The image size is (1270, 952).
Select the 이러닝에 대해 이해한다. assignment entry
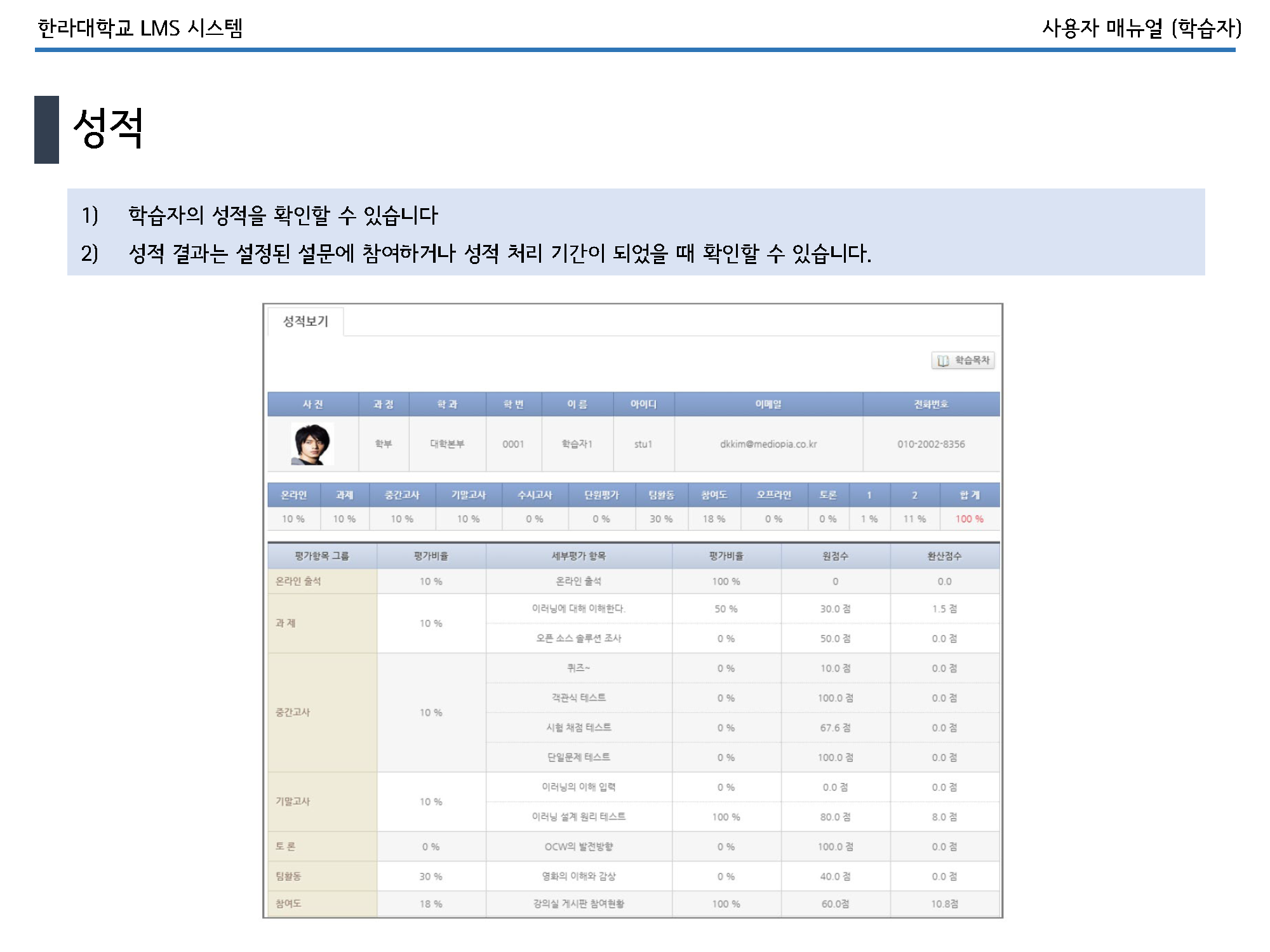click(x=578, y=609)
